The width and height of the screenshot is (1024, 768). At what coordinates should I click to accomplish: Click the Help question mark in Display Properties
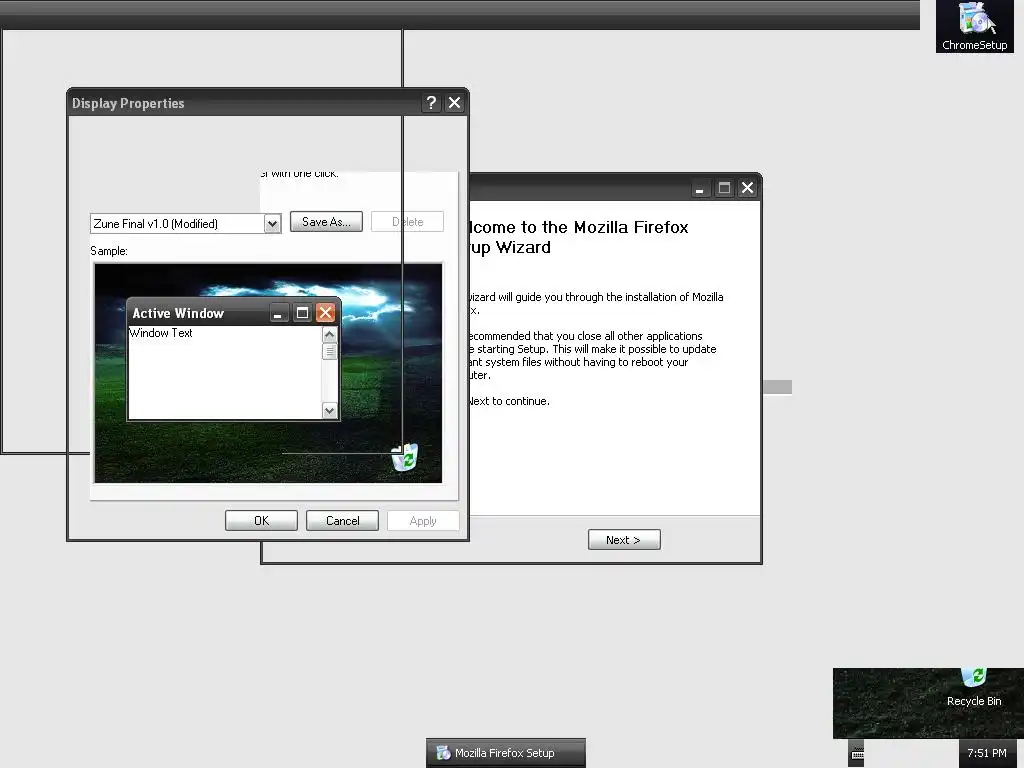pos(431,103)
